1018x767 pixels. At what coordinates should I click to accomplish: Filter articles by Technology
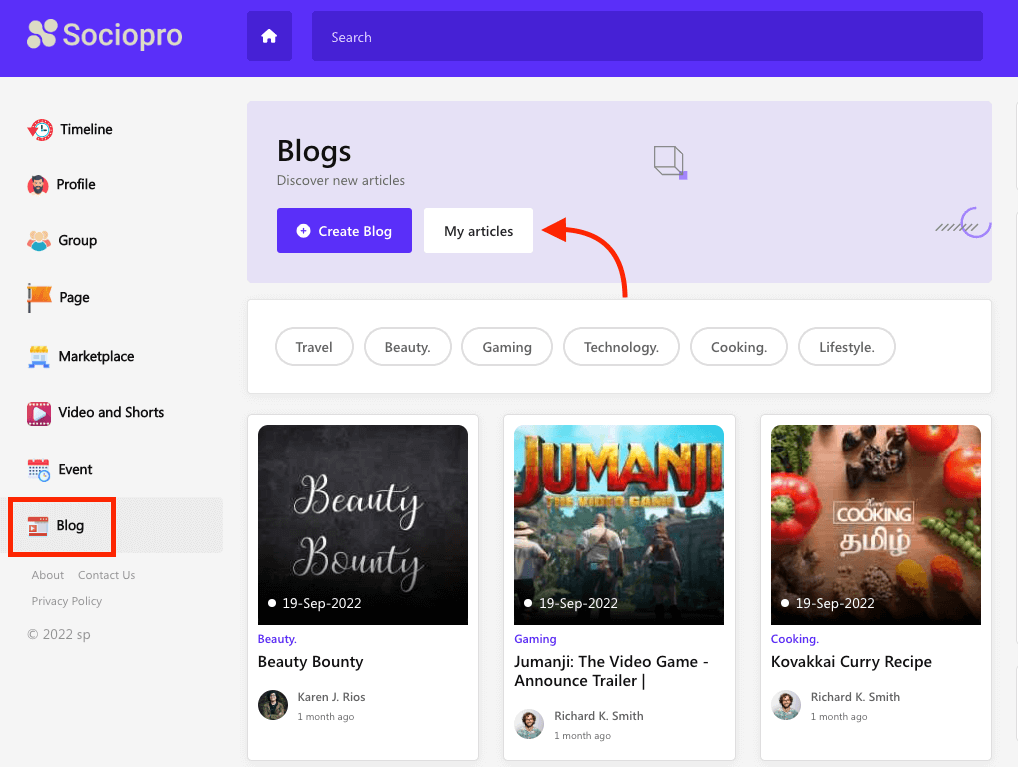pyautogui.click(x=621, y=346)
